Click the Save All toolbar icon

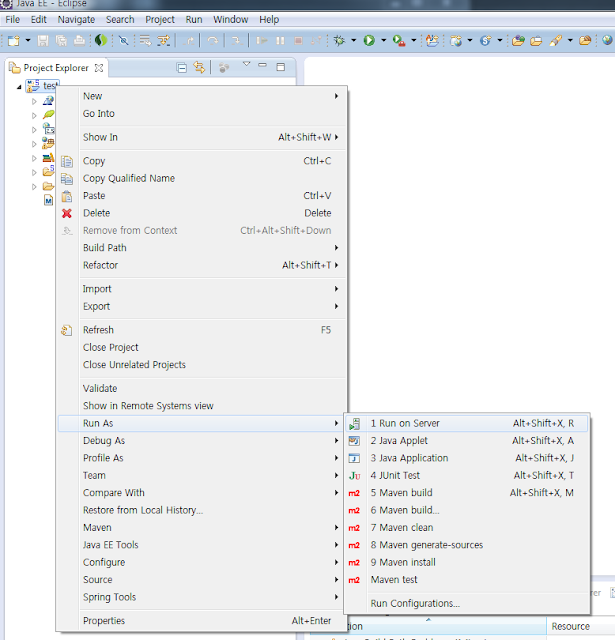[61, 40]
